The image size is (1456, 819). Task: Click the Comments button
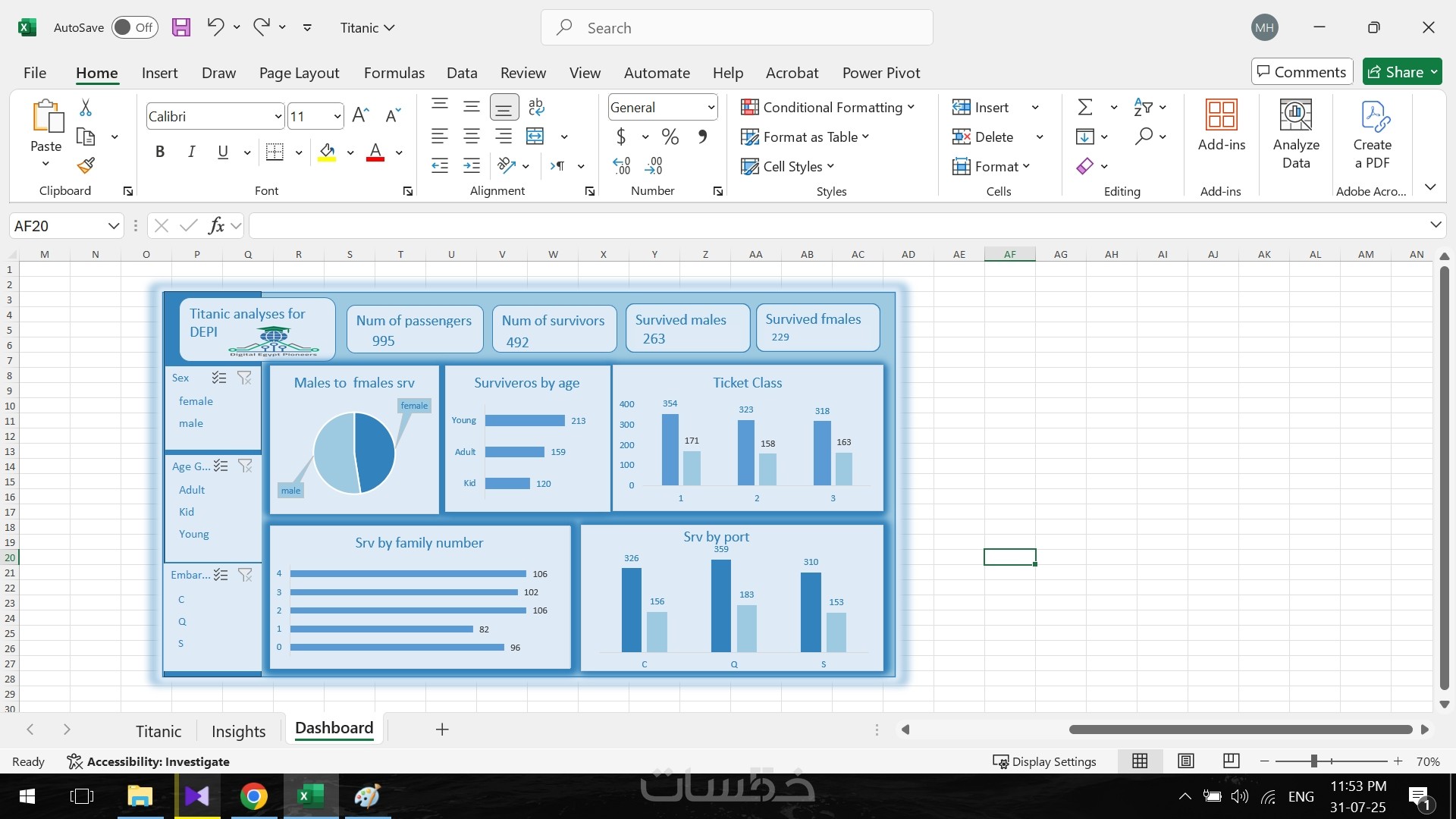point(1301,72)
